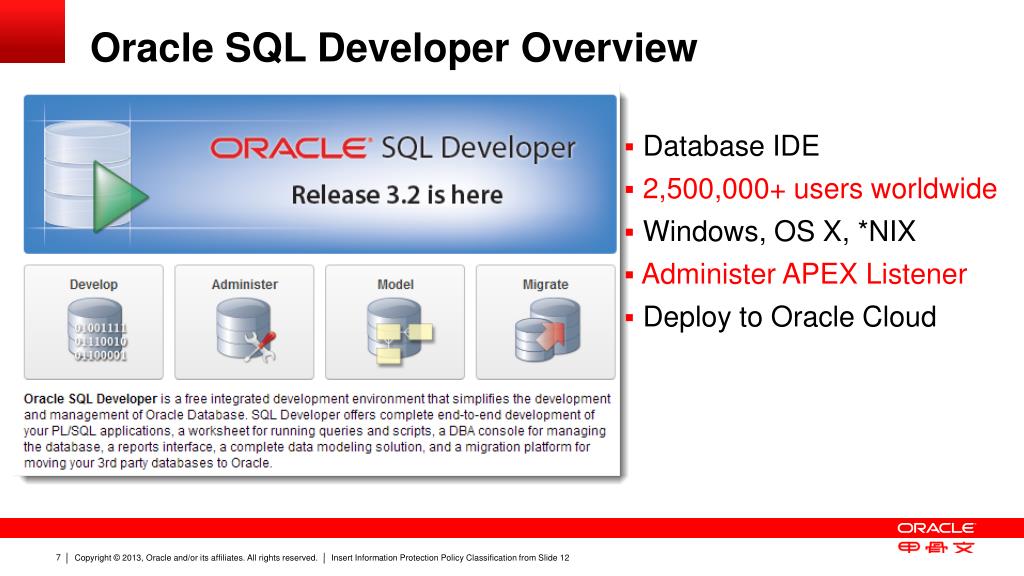Click slide number 7 in the footer
The image size is (1024, 576).
point(58,558)
